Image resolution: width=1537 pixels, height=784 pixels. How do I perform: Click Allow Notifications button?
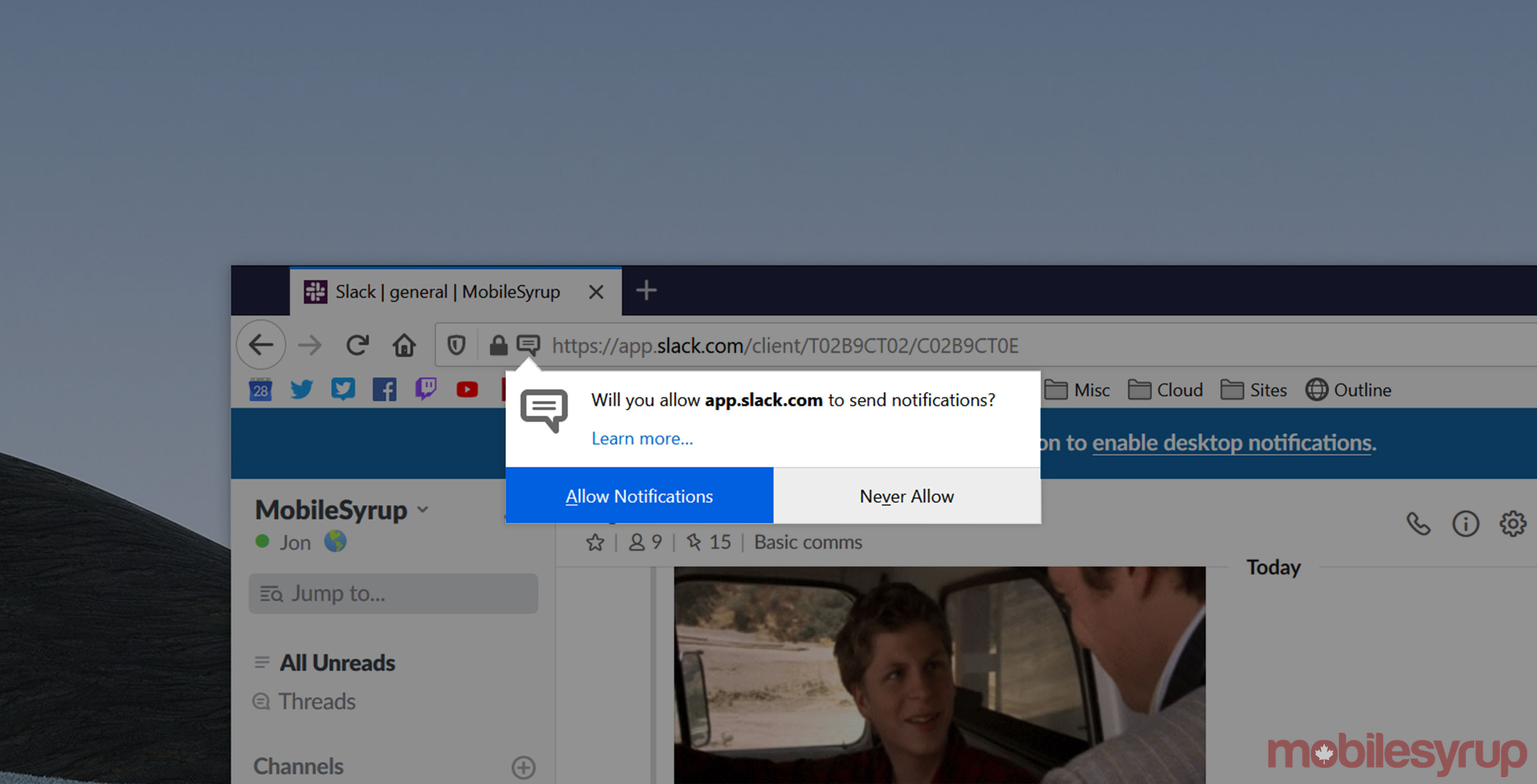click(639, 496)
